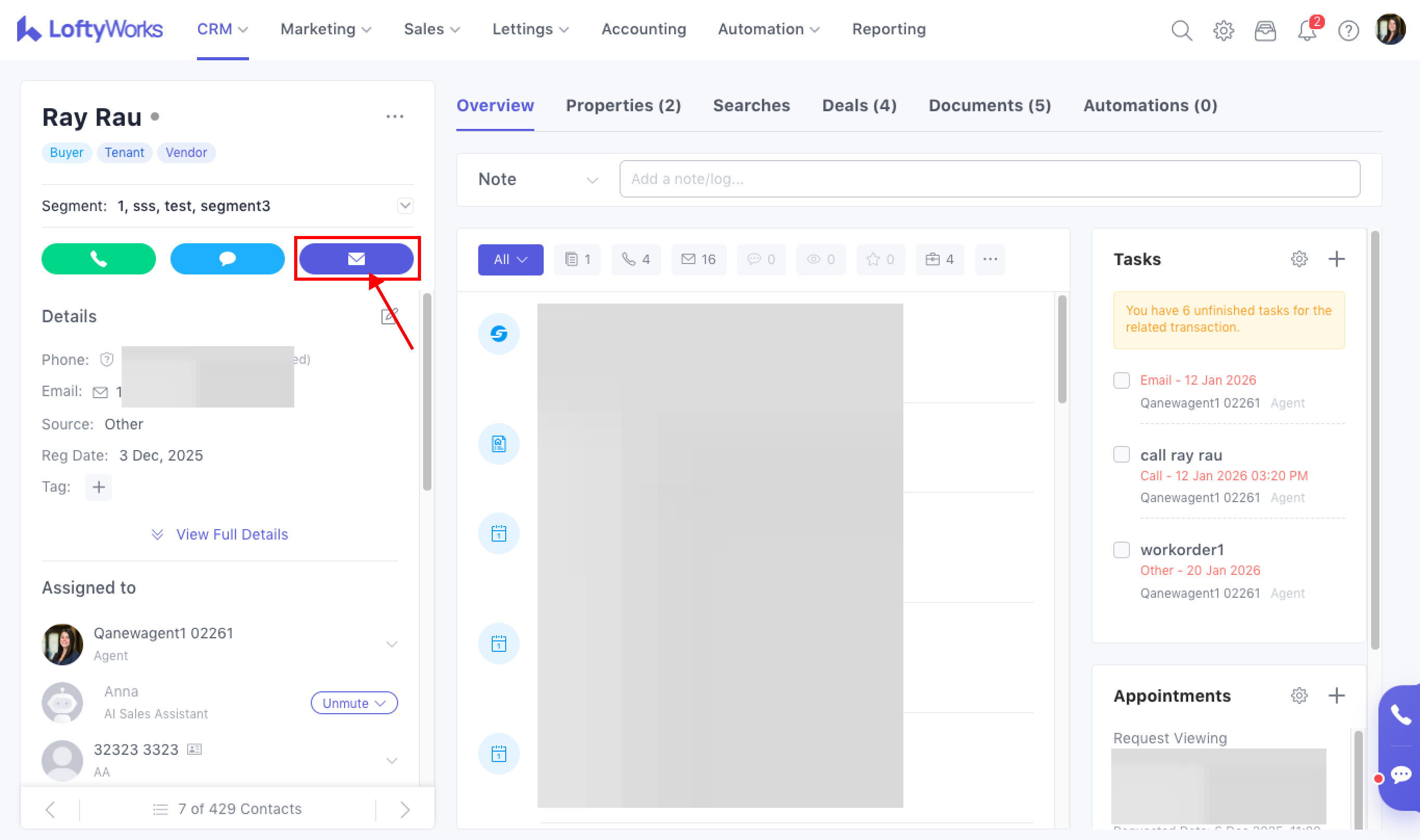Expand the Segment dropdown arrow

(405, 205)
